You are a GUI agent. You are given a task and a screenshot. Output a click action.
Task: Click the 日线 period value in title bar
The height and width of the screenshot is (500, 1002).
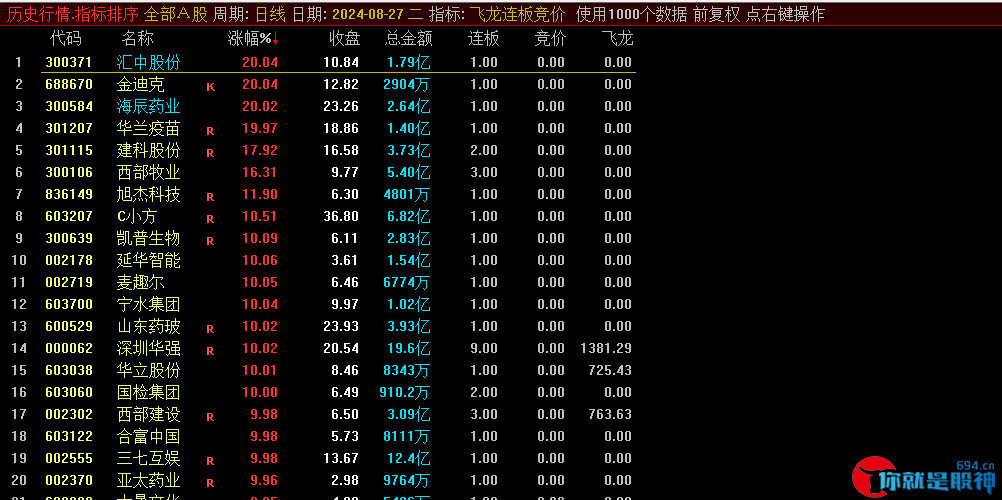point(271,14)
